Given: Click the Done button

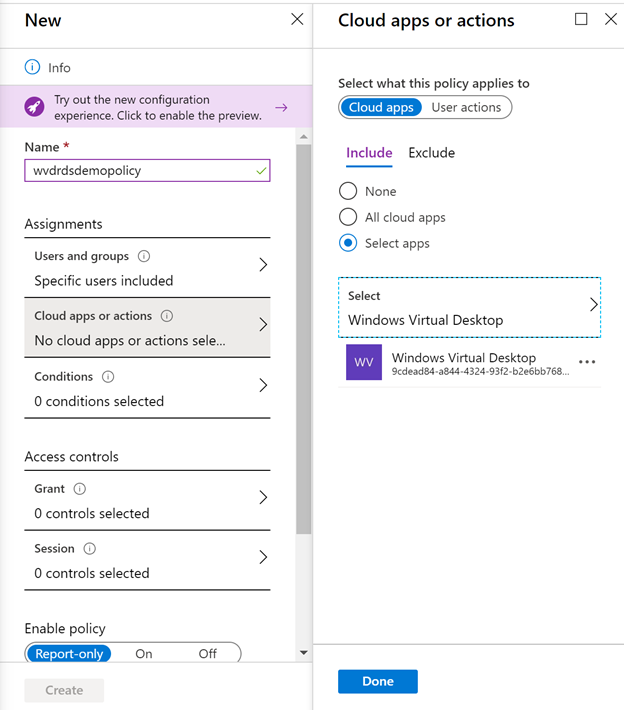Looking at the screenshot, I should click(x=378, y=681).
